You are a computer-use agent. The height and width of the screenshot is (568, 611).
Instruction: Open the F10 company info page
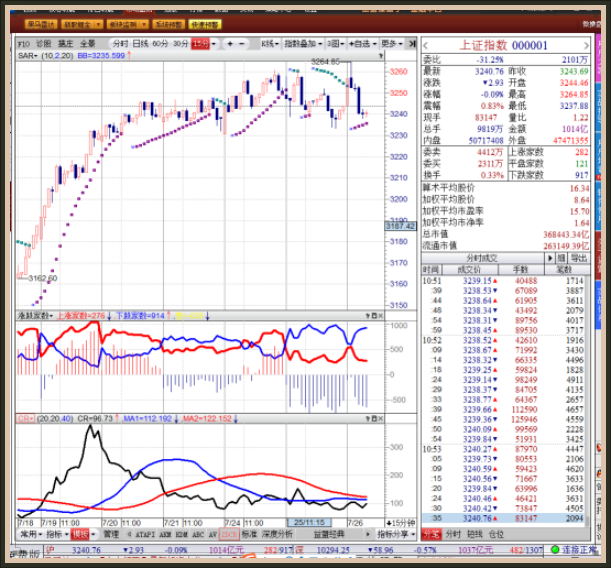(24, 44)
